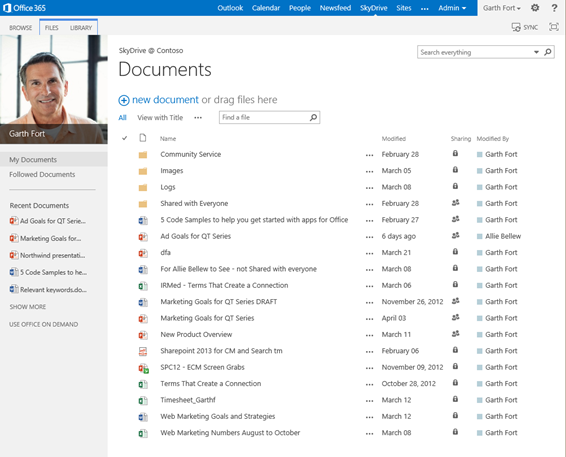The image size is (566, 457).
Task: Open New Product Overview document
Action: tap(196, 334)
